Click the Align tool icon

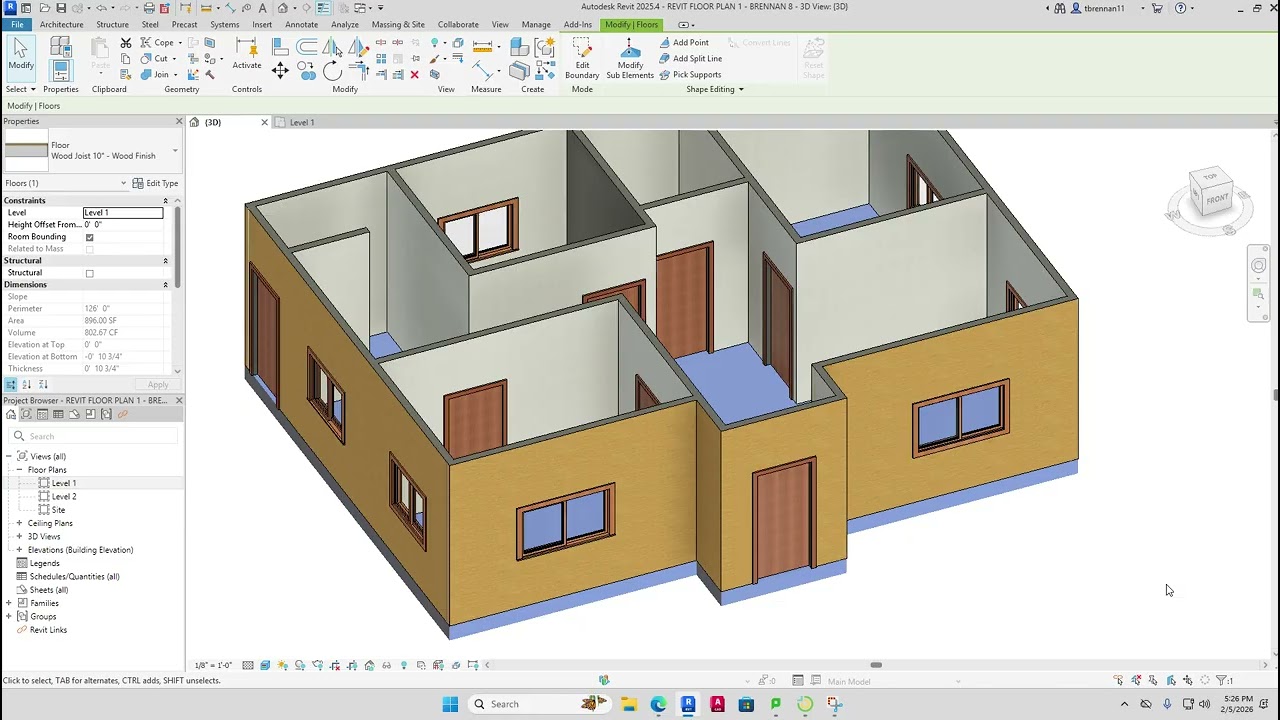[281, 46]
